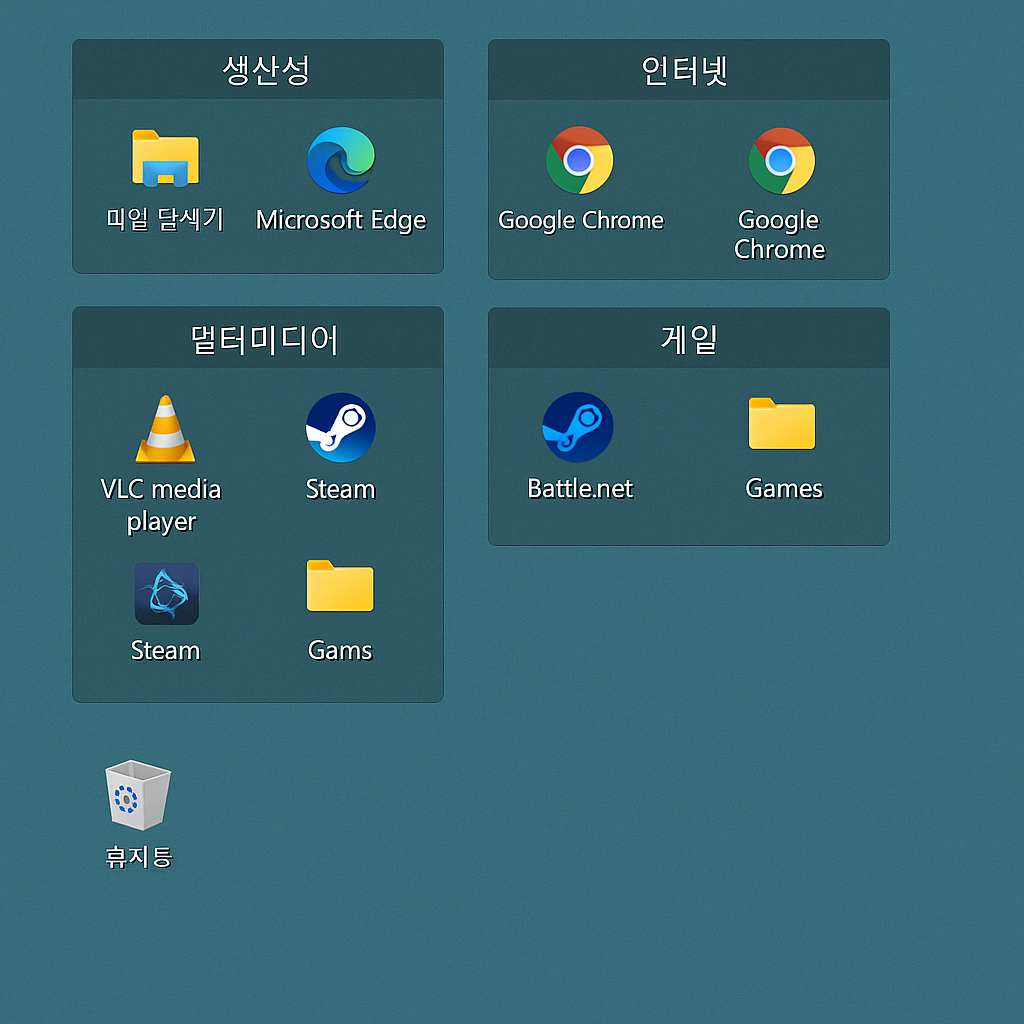Open Google Chrome with the single-line label
The image size is (1024, 1024).
point(579,160)
